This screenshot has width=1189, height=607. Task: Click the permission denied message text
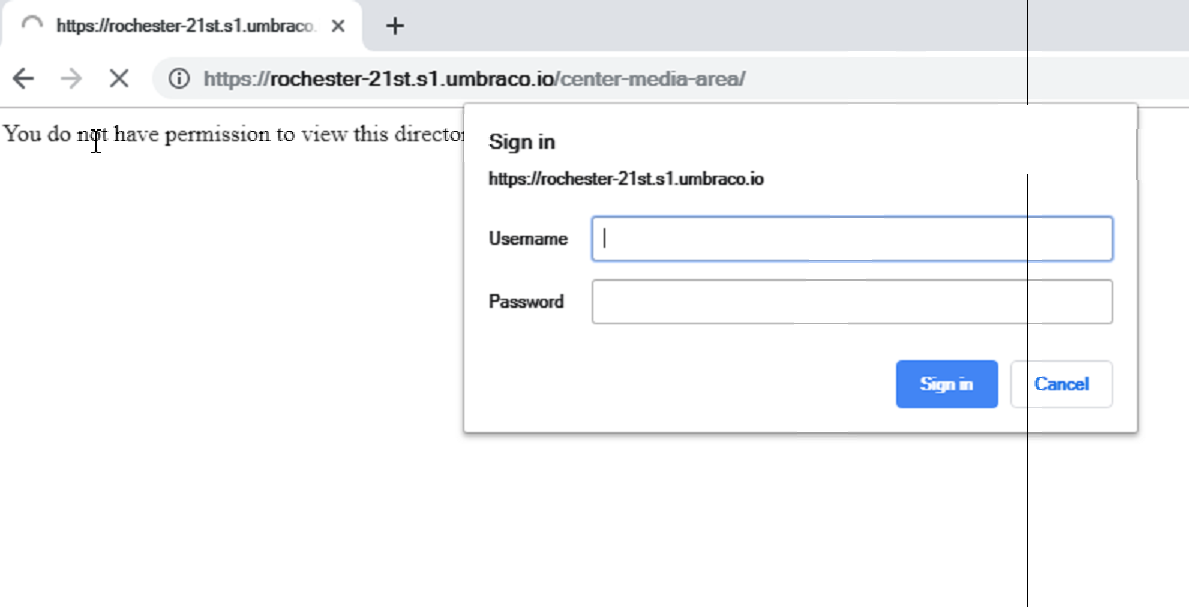(234, 134)
